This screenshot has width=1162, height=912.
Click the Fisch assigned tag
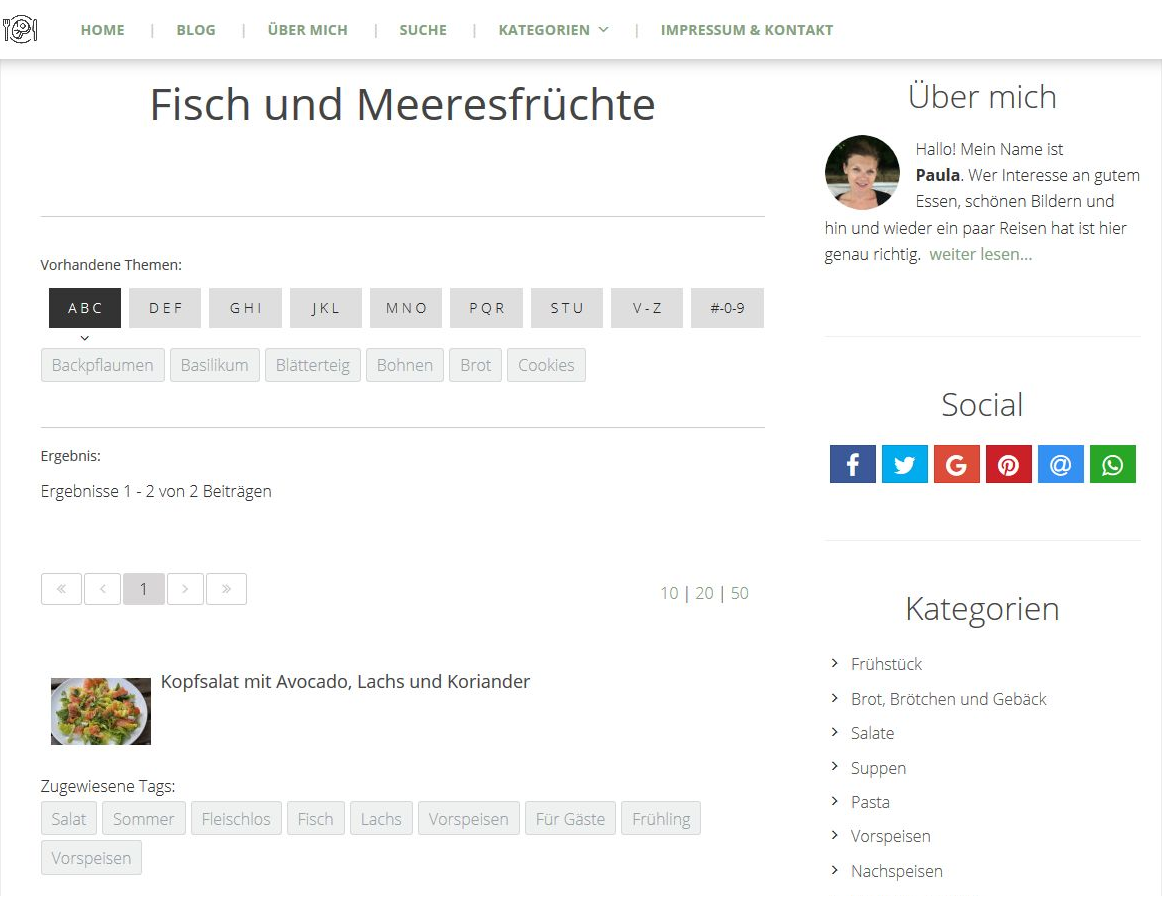316,819
